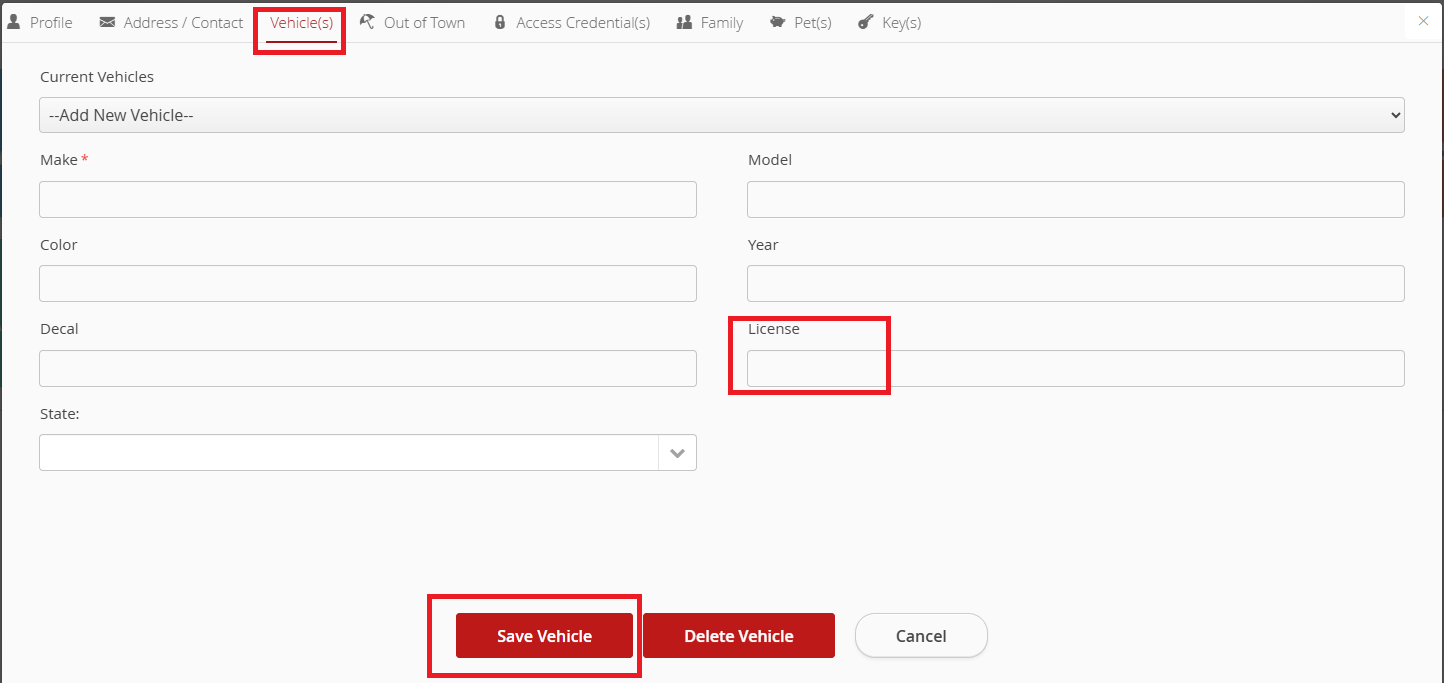Viewport: 1444px width, 683px height.
Task: Switch to the Family tab
Action: coord(709,21)
